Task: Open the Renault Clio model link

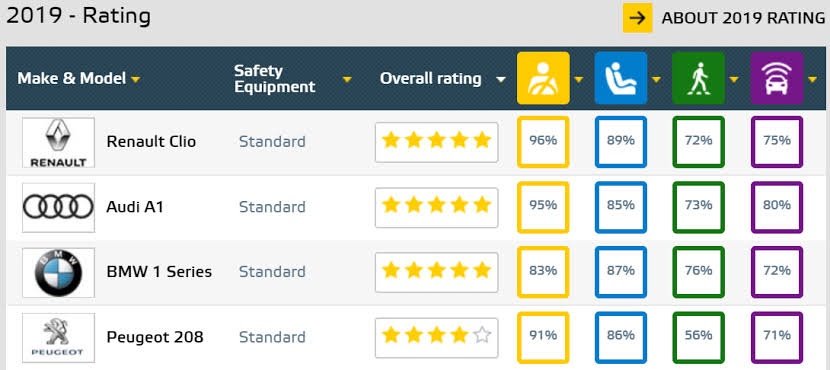Action: tap(151, 142)
